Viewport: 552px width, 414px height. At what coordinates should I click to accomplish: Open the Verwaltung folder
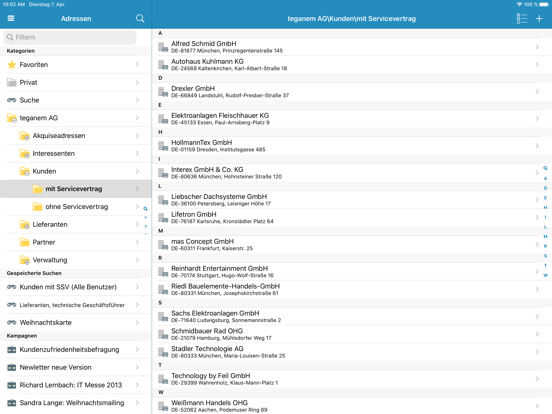click(x=76, y=260)
